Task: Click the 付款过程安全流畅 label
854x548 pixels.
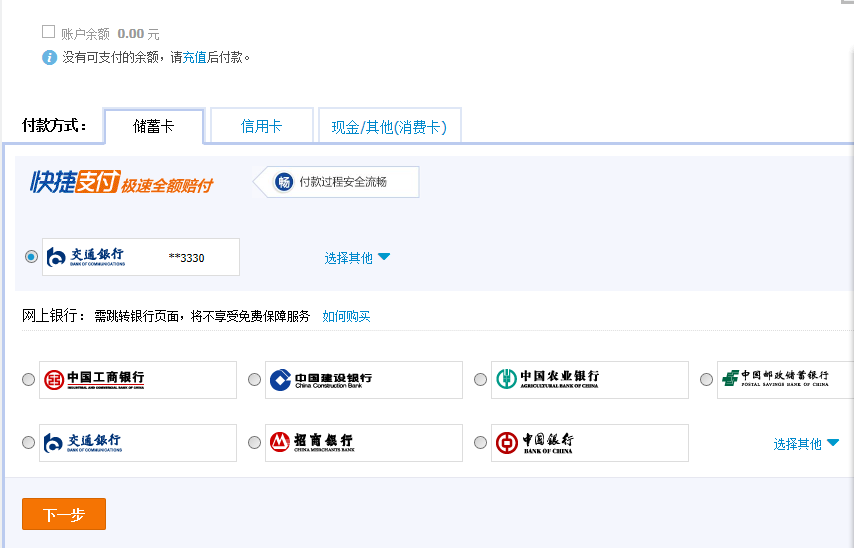Action: coord(343,182)
